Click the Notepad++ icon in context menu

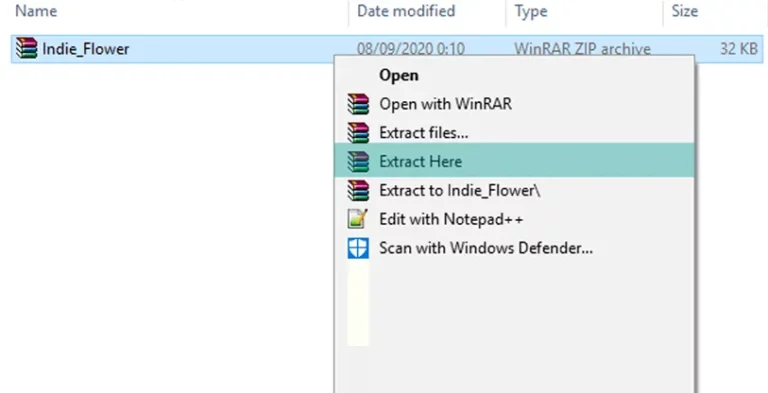click(x=358, y=219)
